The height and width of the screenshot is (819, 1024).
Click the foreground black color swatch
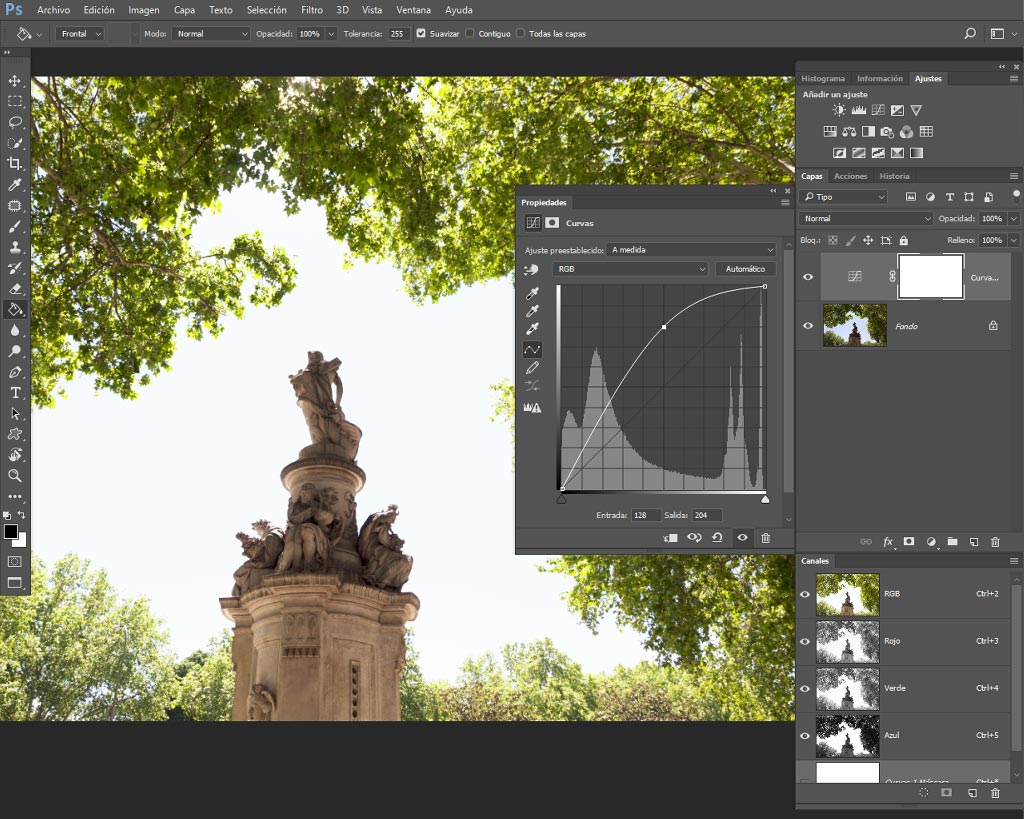(10, 532)
